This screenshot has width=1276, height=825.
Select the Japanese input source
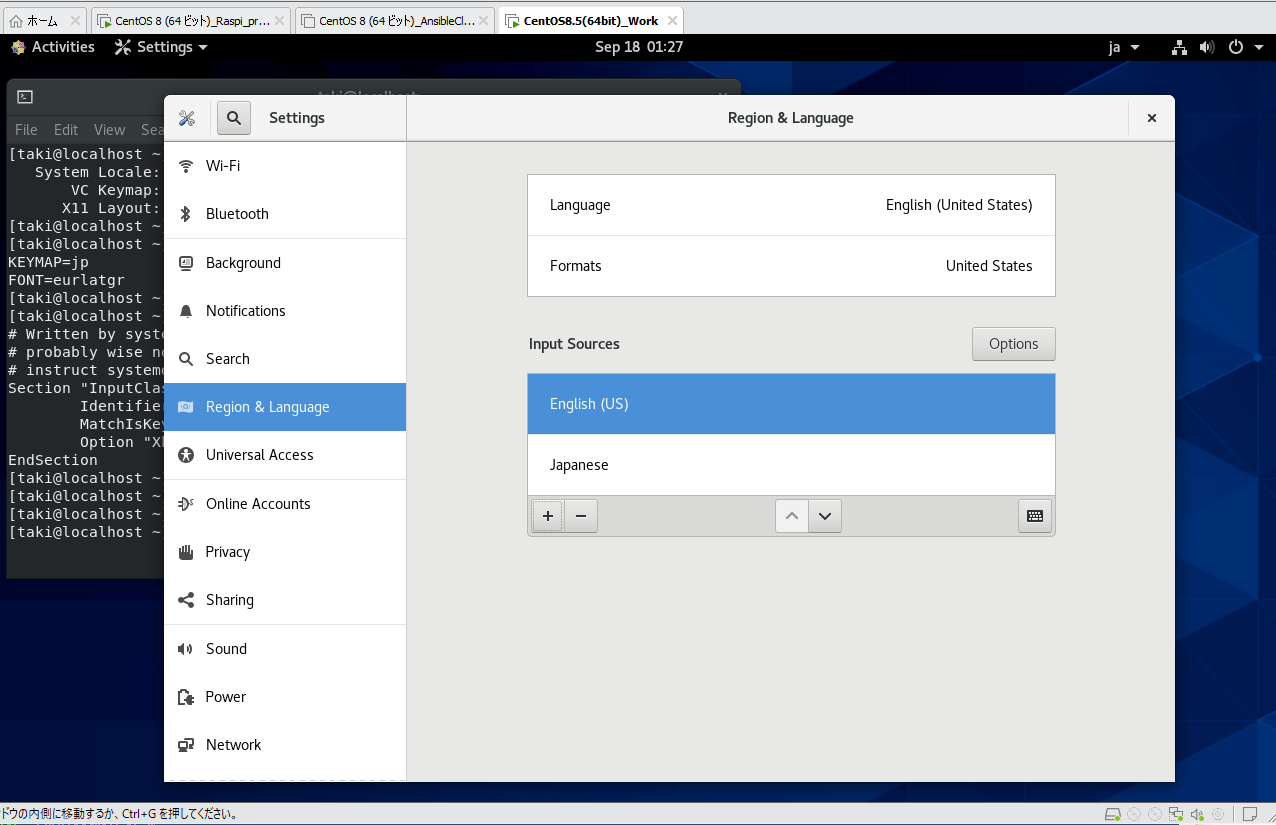pyautogui.click(x=791, y=465)
